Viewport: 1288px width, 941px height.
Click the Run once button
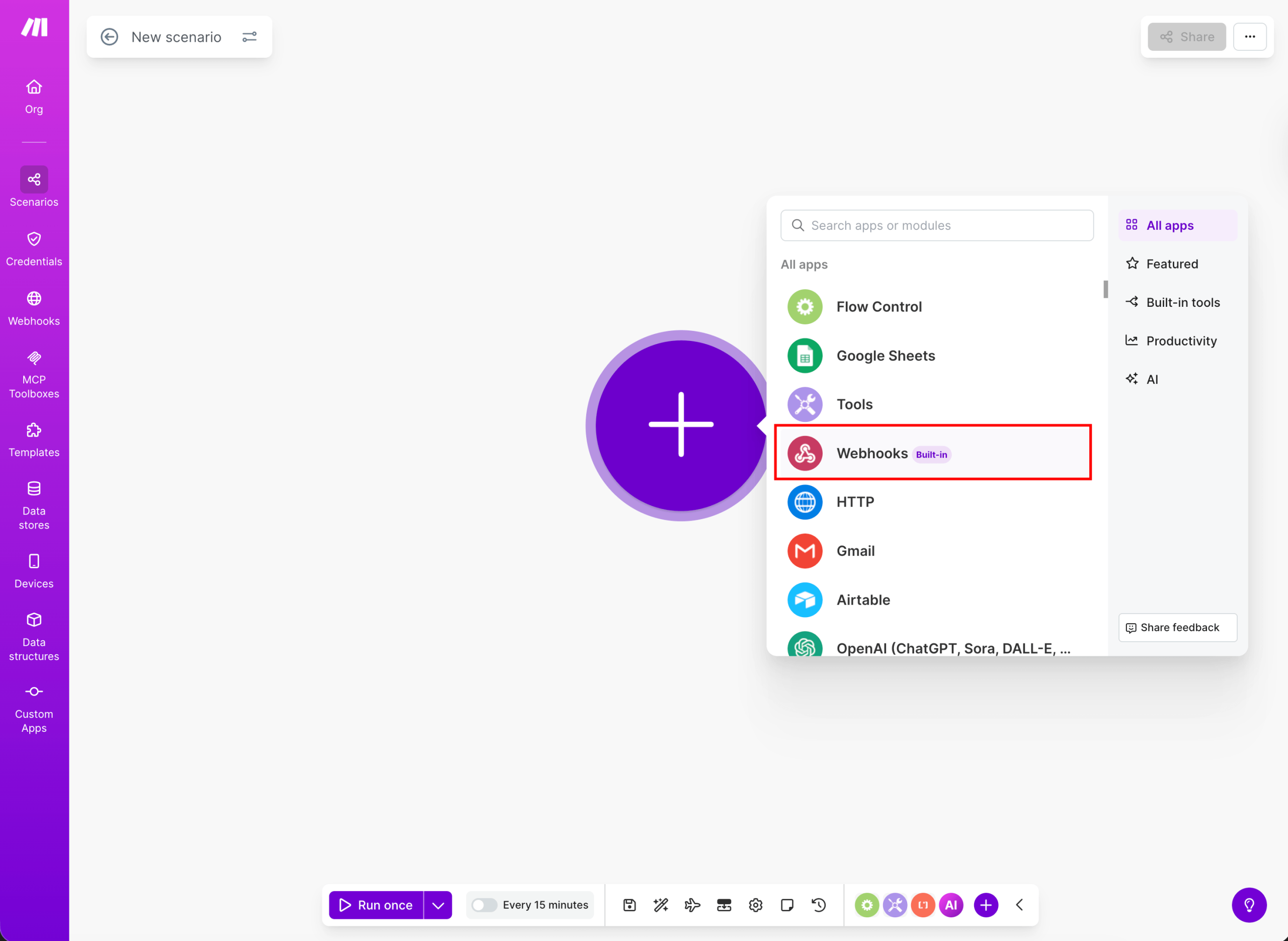click(x=376, y=905)
